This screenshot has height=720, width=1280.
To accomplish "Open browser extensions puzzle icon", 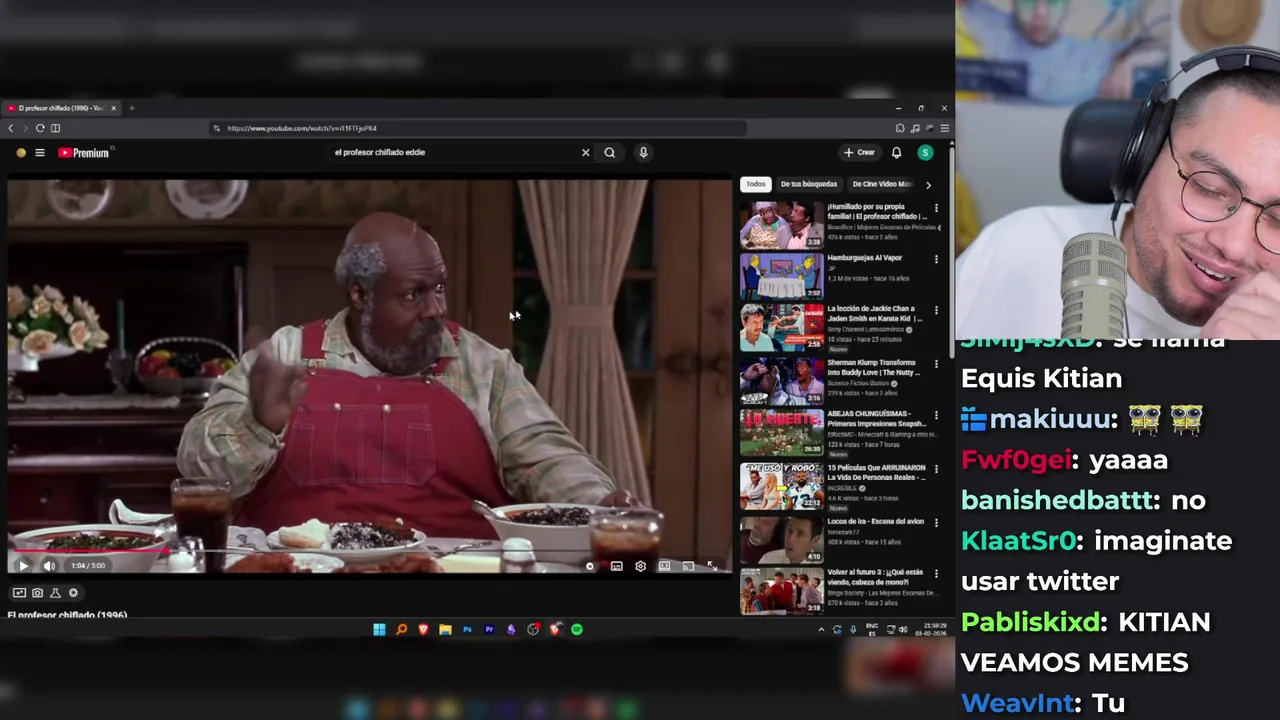I will tap(900, 128).
